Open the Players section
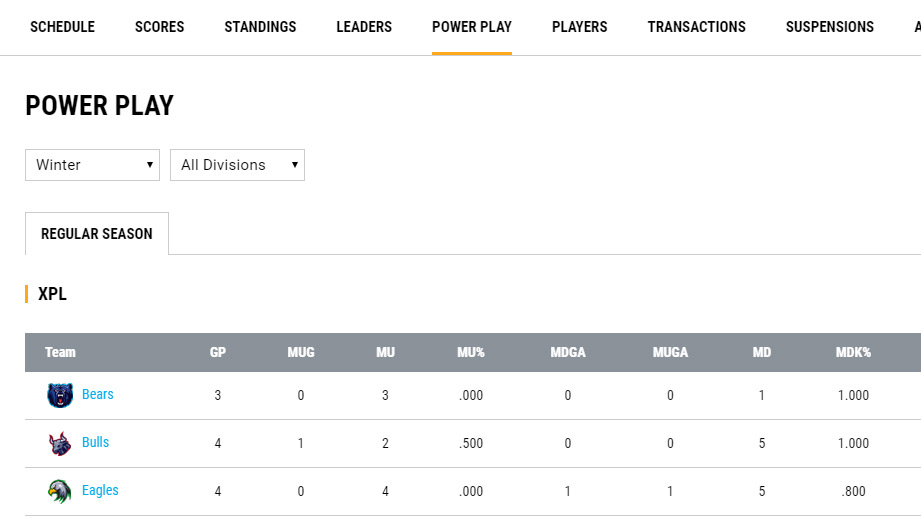 580,27
